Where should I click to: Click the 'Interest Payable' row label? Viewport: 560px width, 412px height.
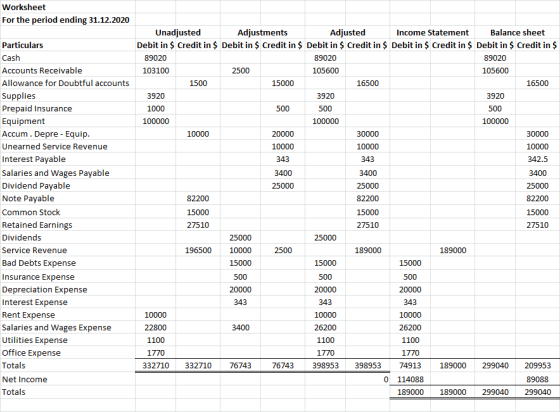click(x=34, y=159)
